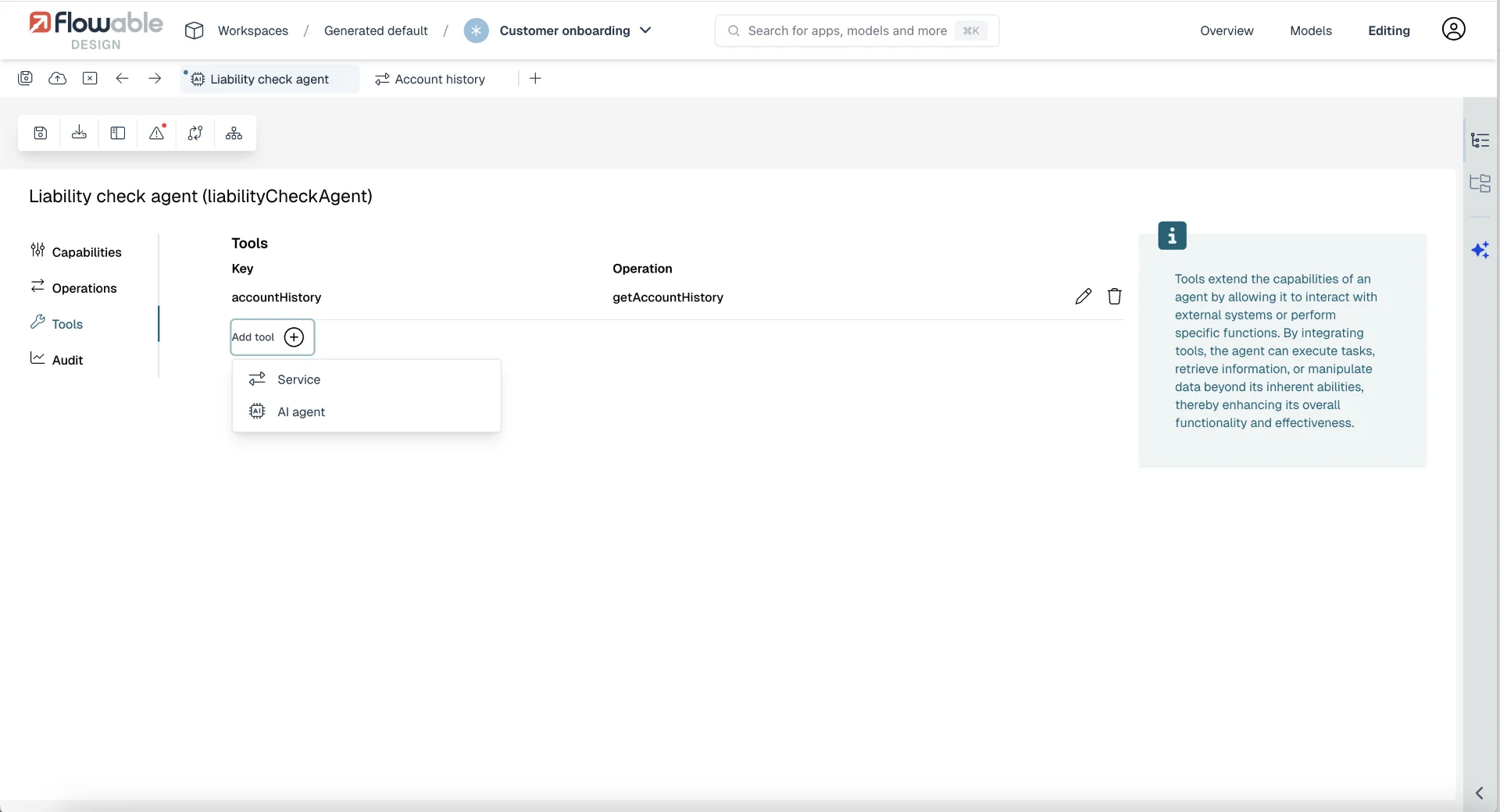Navigate back with the left arrow

(x=122, y=78)
